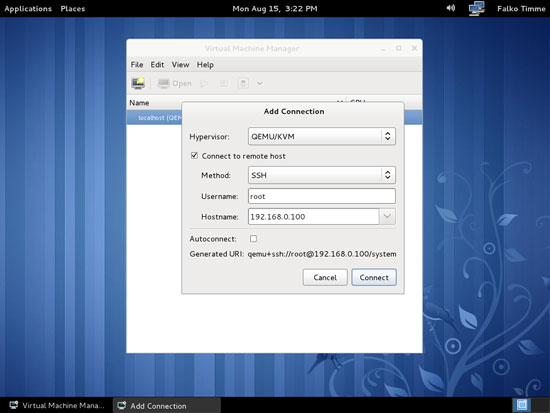Click the Open console toolbar button
This screenshot has height=413, width=550.
(x=175, y=84)
